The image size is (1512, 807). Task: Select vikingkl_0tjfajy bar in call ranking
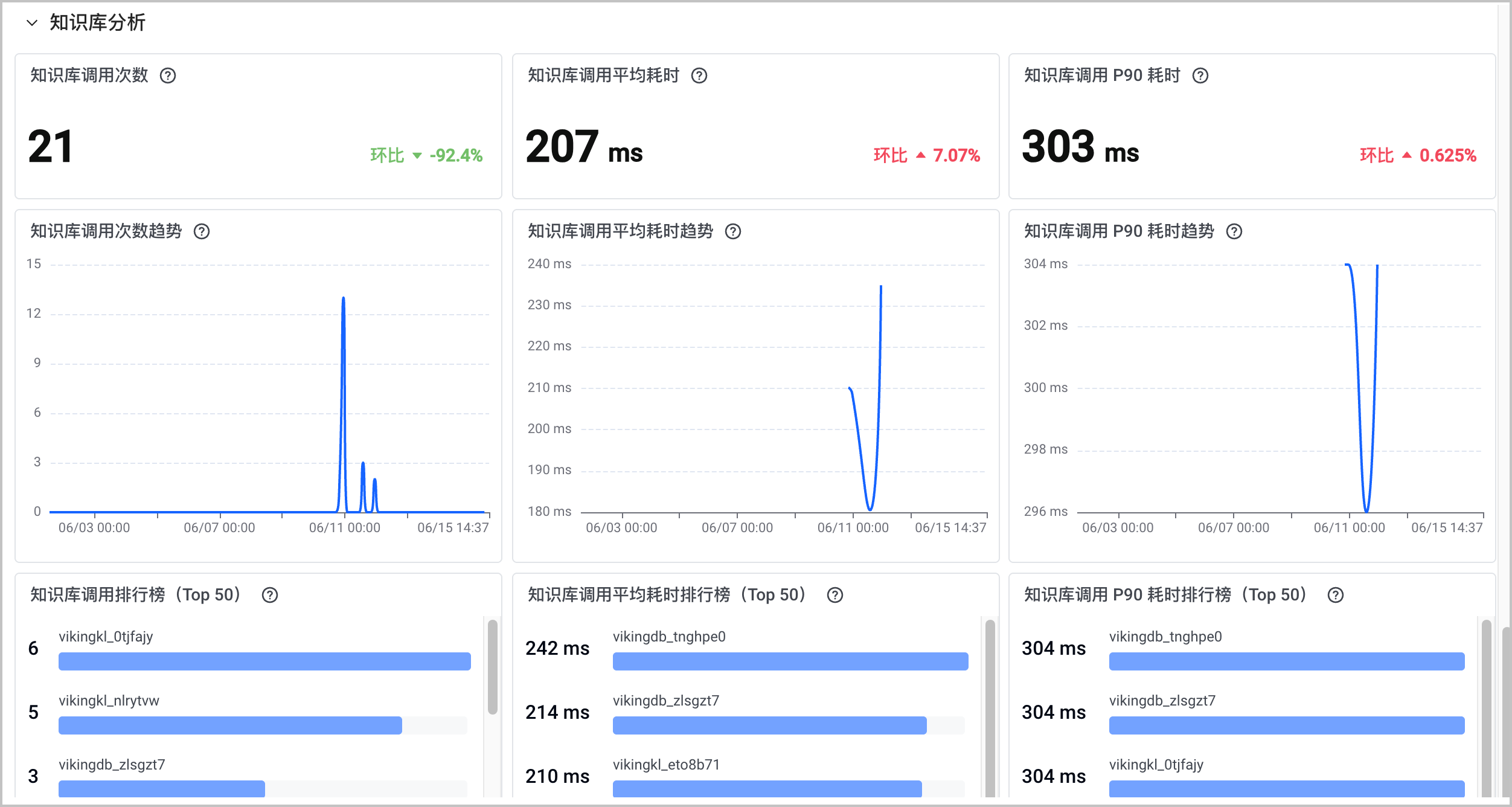(x=264, y=661)
